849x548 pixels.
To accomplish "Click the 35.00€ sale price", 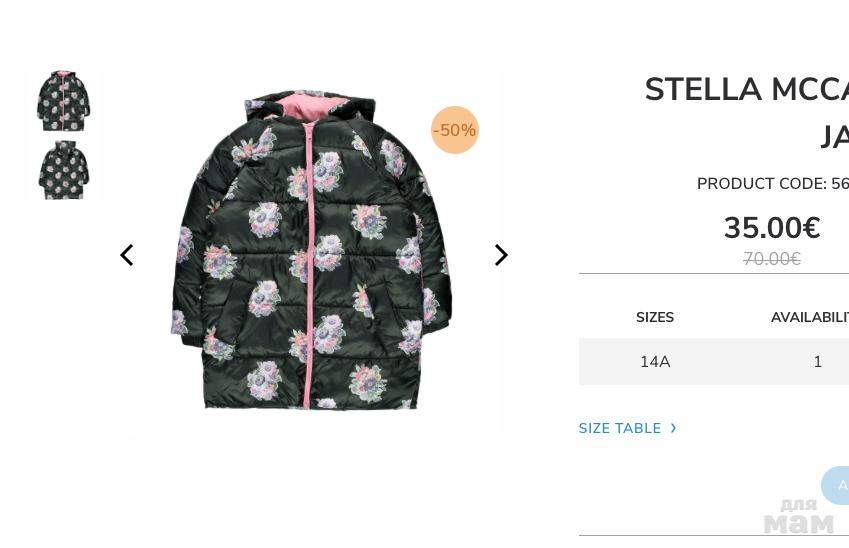I will coord(771,228).
